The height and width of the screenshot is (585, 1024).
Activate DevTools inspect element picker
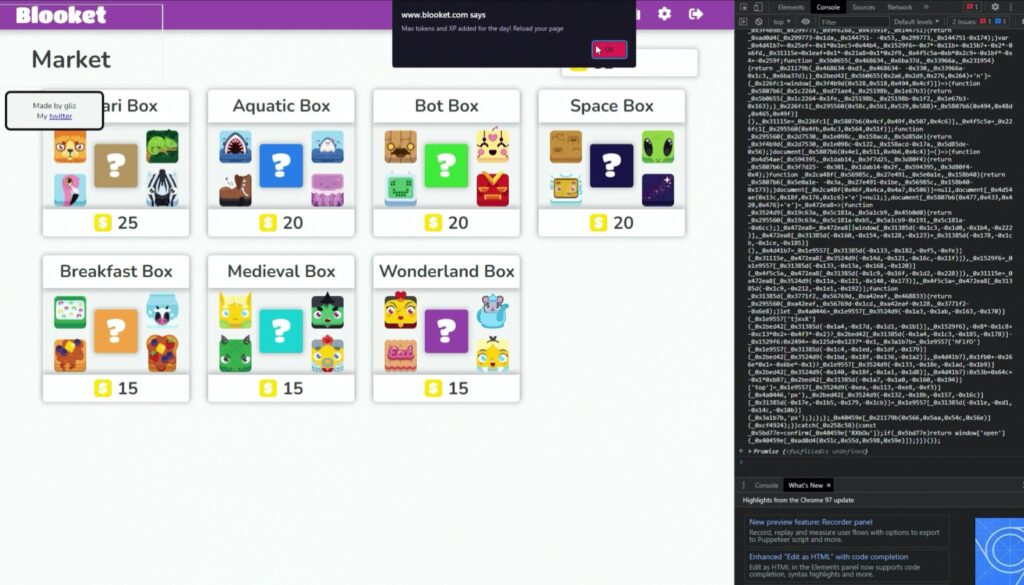(x=743, y=7)
